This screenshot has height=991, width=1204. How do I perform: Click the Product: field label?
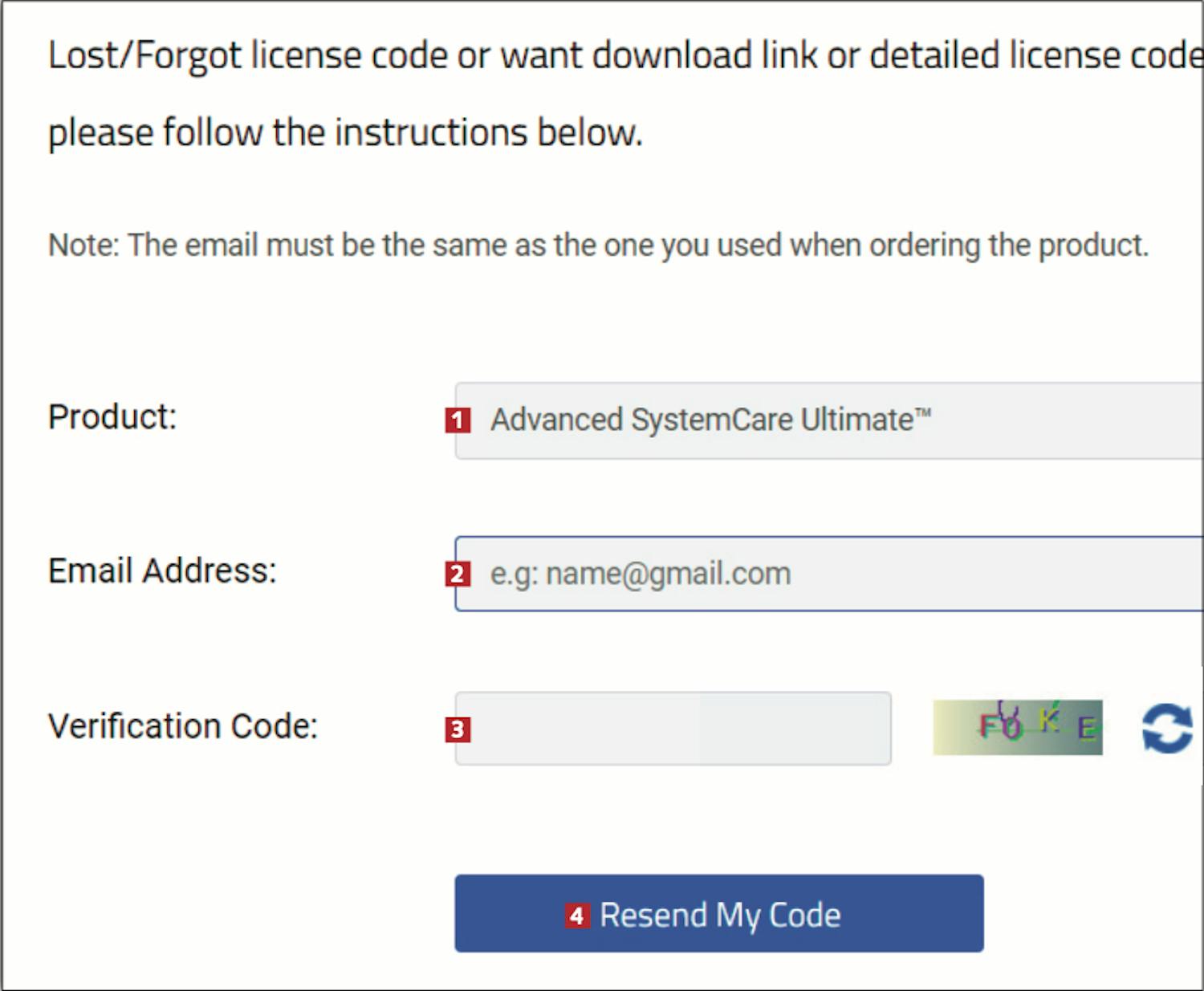tap(112, 417)
